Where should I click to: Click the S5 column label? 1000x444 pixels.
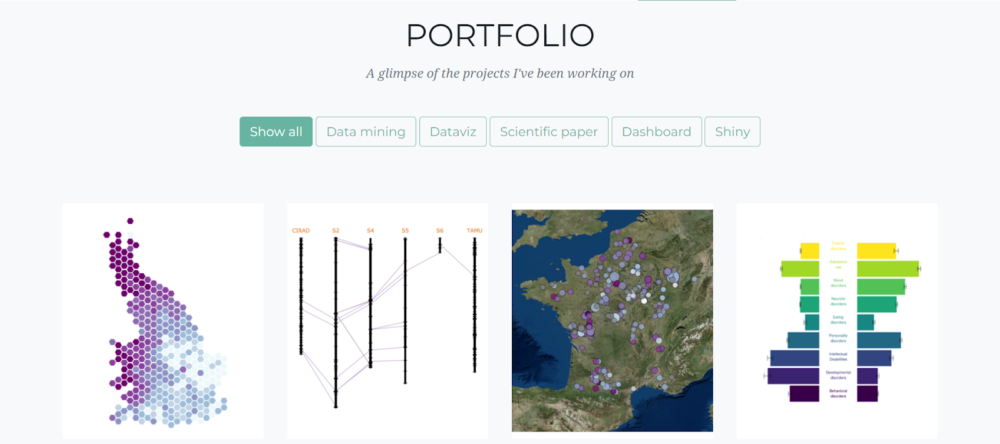pos(405,231)
